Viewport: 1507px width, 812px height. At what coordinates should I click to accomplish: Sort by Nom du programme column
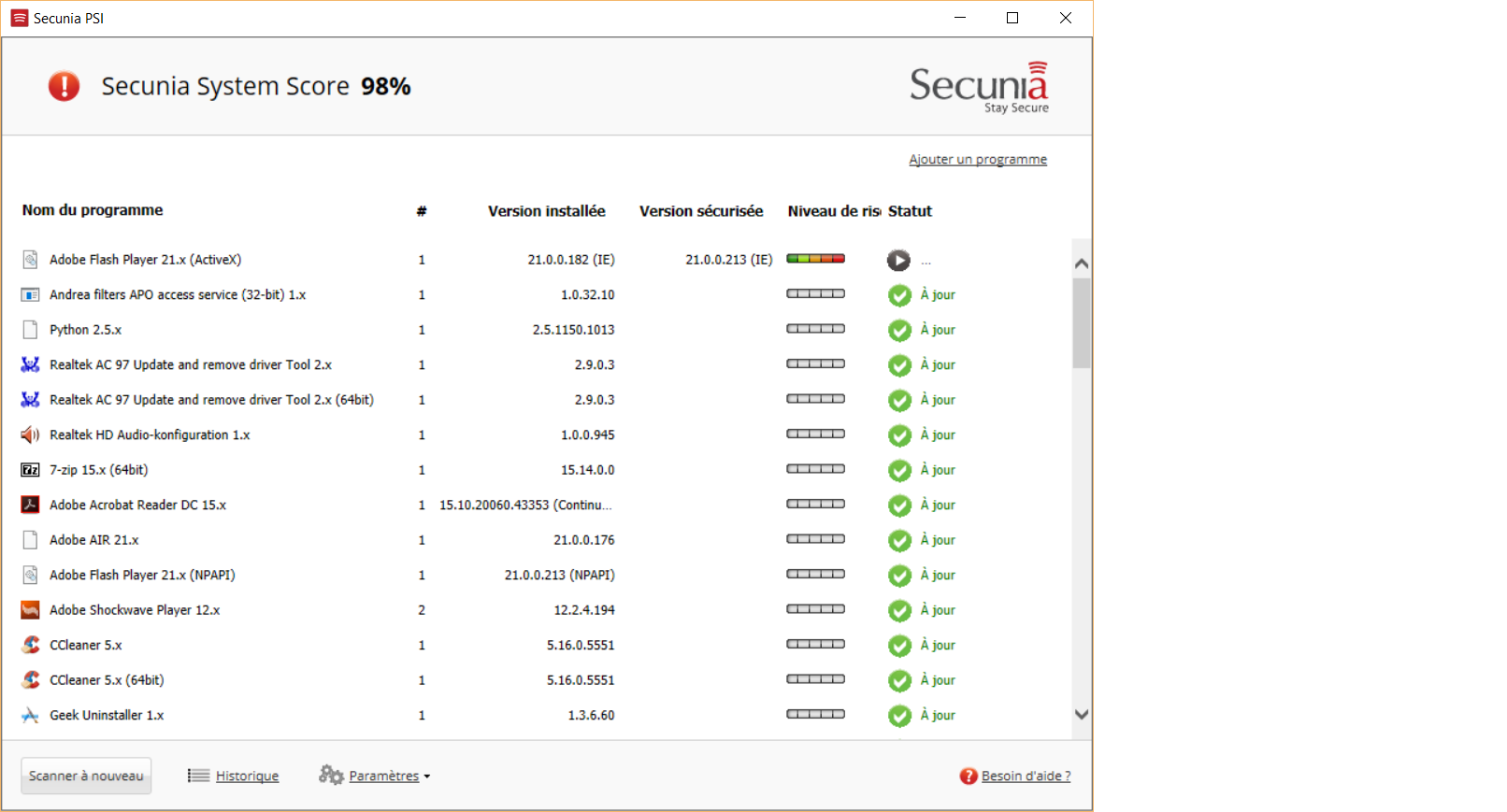click(x=93, y=210)
